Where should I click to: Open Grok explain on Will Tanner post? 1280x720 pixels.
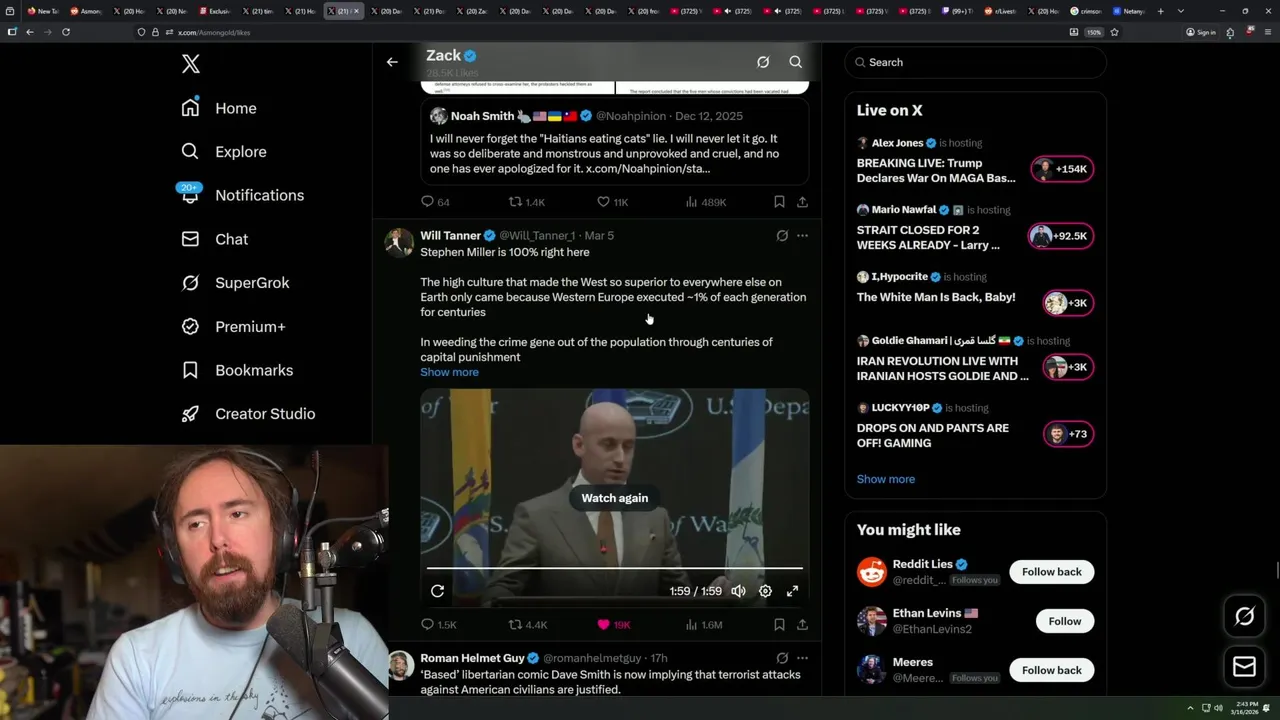[x=782, y=236]
